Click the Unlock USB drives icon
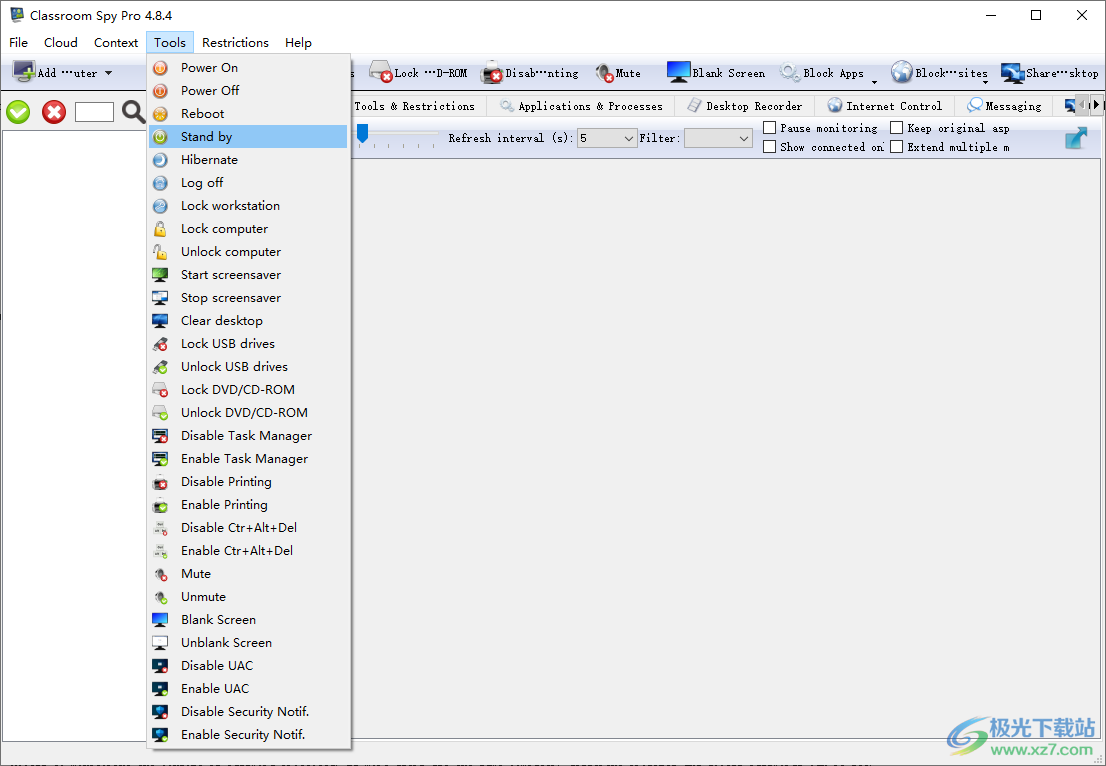1106x766 pixels. point(160,367)
